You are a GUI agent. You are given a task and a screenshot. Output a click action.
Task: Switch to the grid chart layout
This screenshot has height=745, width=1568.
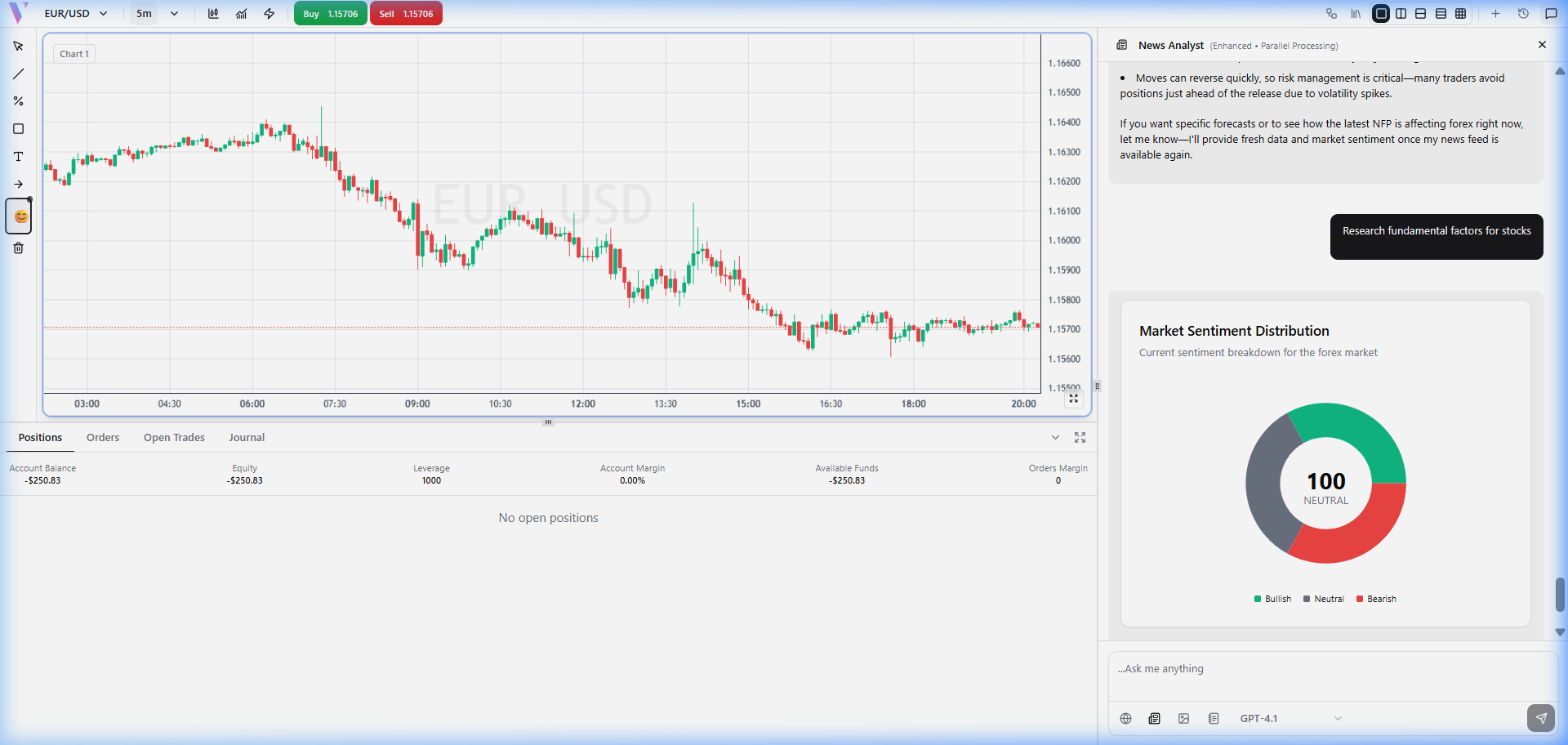point(1461,14)
